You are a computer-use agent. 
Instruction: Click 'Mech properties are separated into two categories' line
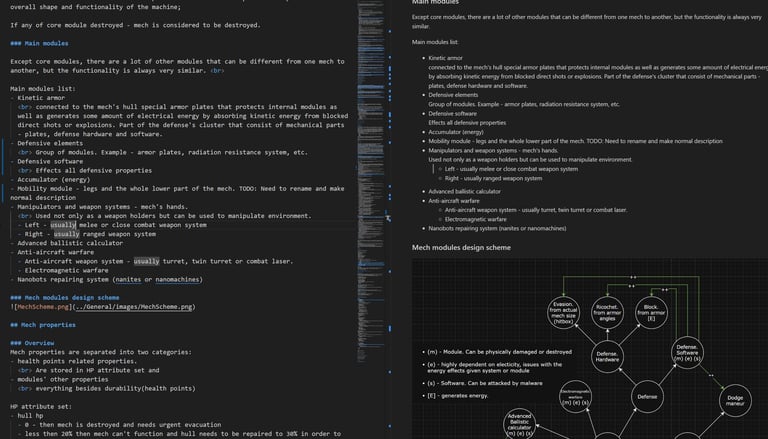point(101,352)
